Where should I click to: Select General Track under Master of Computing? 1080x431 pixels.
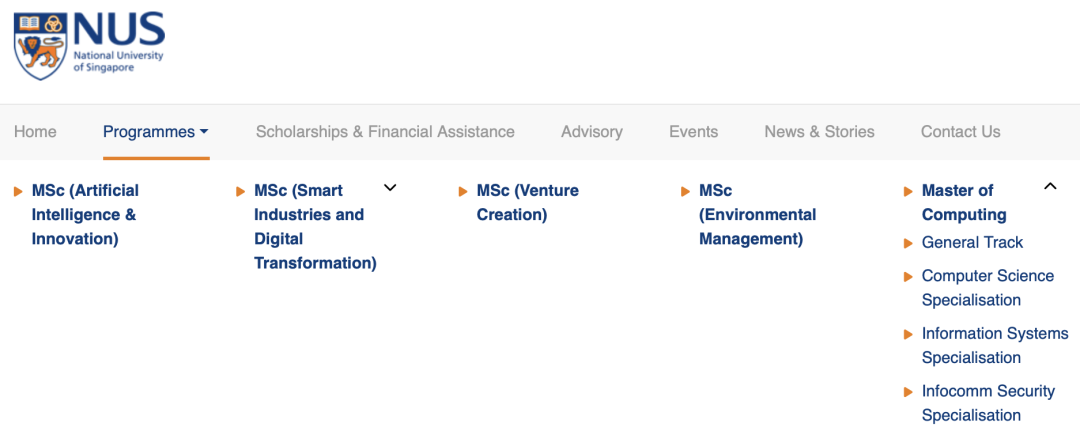coord(973,242)
